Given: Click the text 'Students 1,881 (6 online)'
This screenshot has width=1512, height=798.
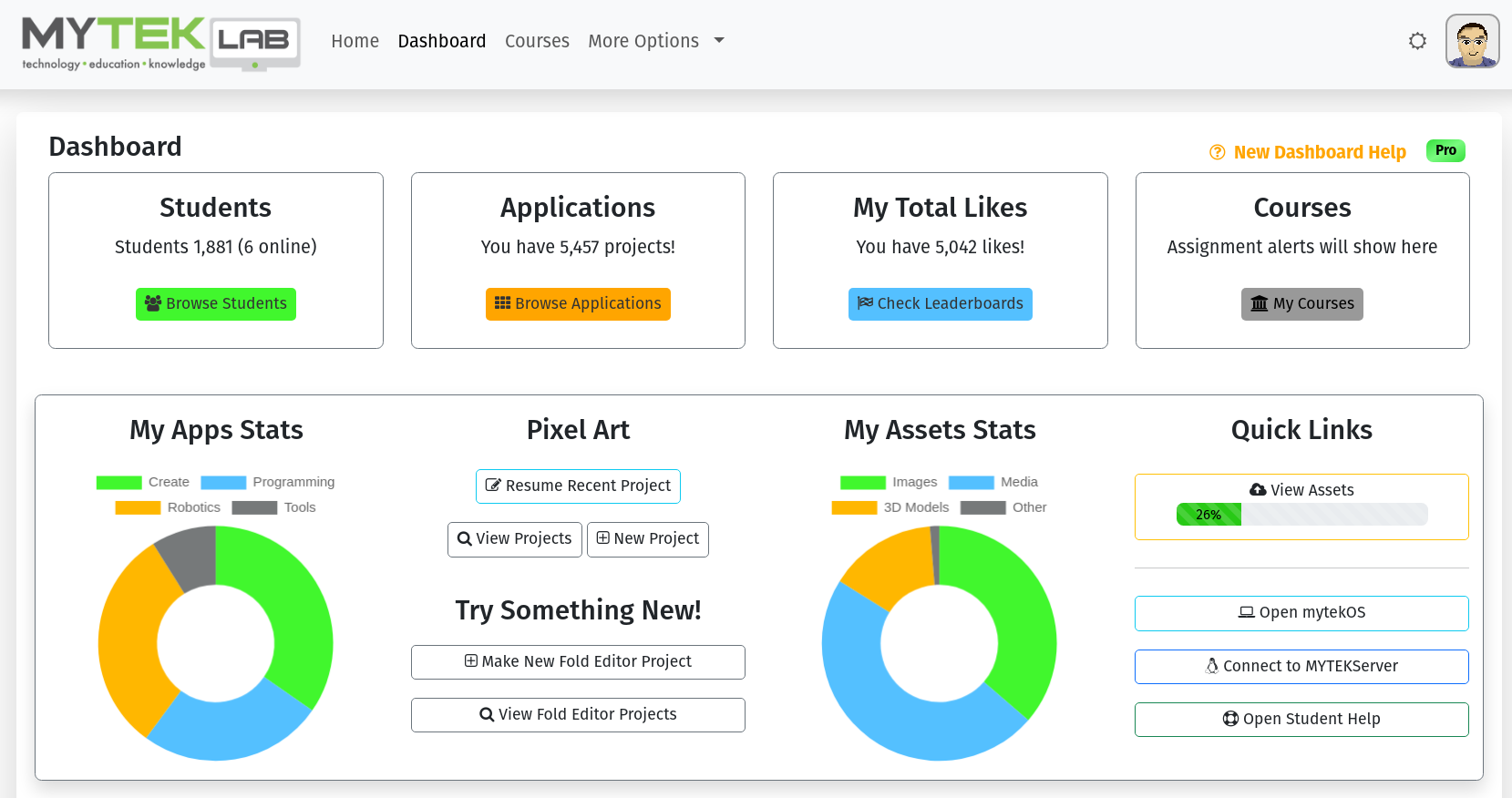Looking at the screenshot, I should 216,247.
